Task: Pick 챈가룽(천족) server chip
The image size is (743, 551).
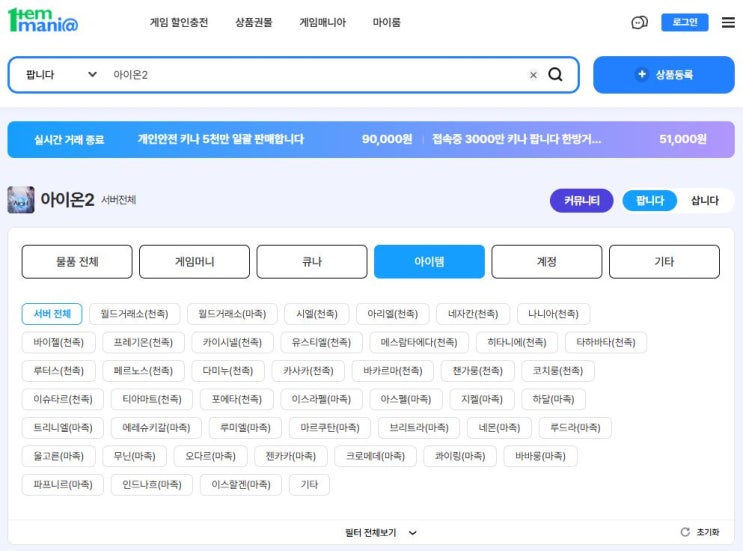Action: (x=478, y=370)
